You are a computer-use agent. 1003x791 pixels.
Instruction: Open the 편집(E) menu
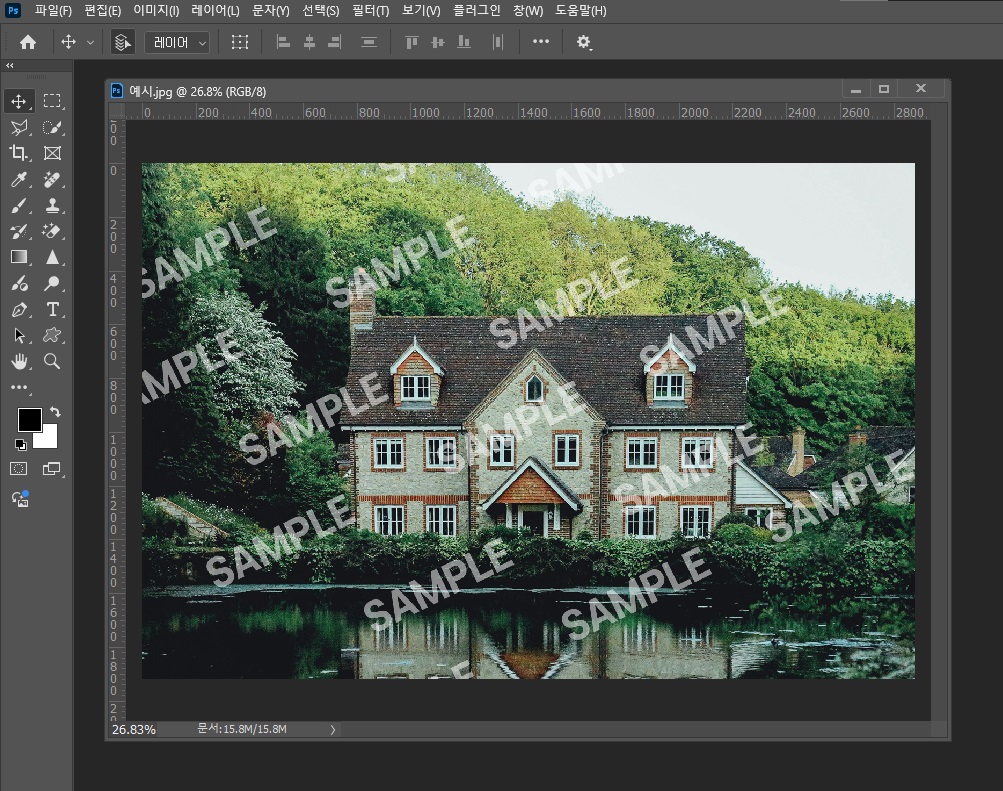pos(102,11)
